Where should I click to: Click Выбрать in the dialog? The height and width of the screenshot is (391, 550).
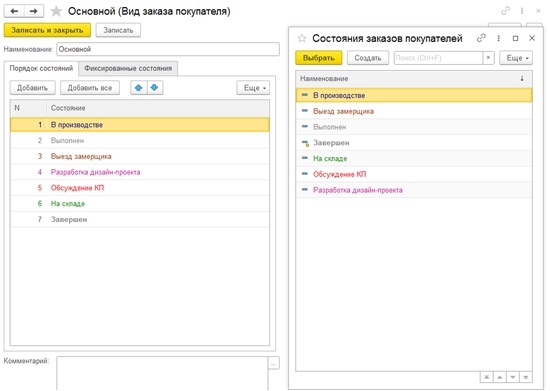[x=318, y=58]
